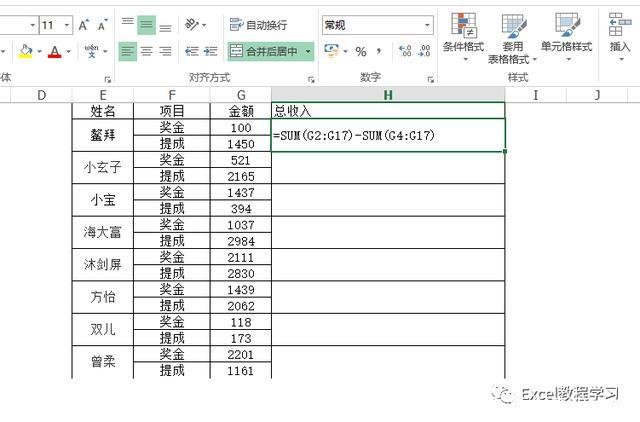The image size is (640, 422).
Task: Select amount cell 394
Action: click(x=241, y=209)
